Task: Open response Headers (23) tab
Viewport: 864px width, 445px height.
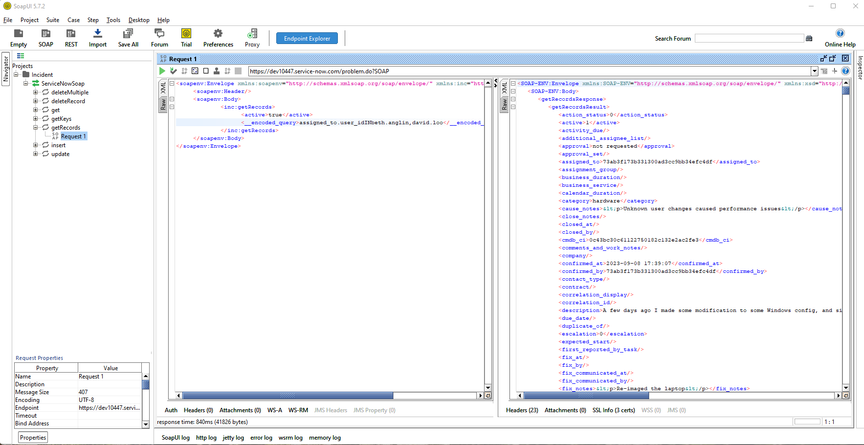Action: pos(522,410)
